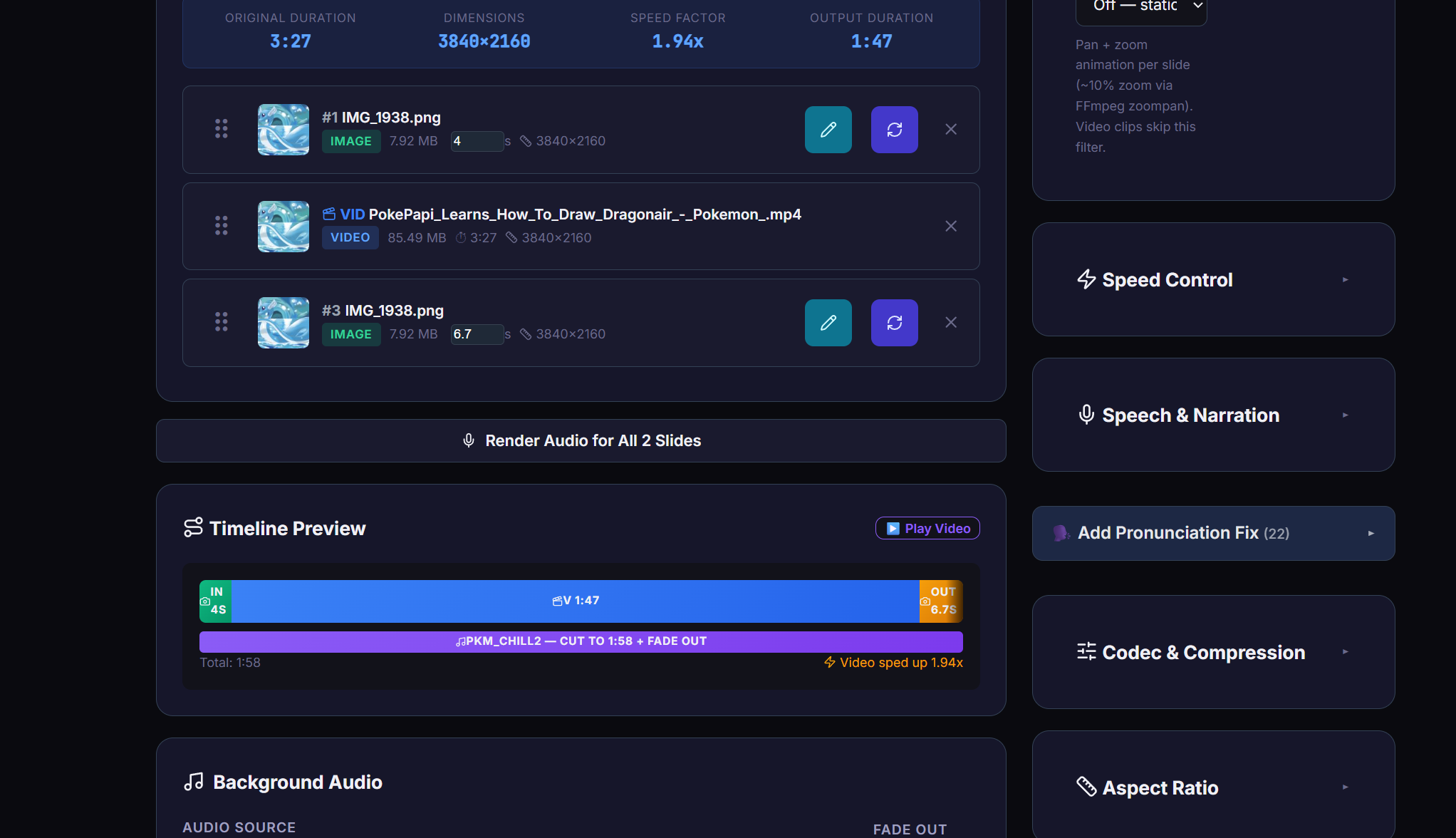The image size is (1456, 838).
Task: Click the output duration value 1:47
Action: pyautogui.click(x=871, y=41)
